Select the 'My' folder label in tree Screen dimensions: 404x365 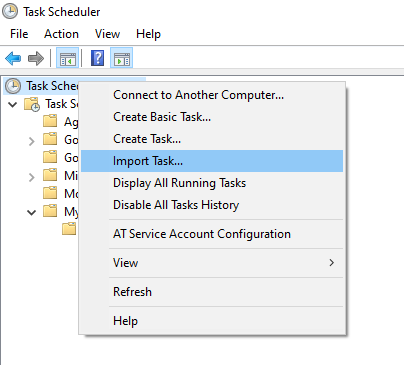(71, 212)
